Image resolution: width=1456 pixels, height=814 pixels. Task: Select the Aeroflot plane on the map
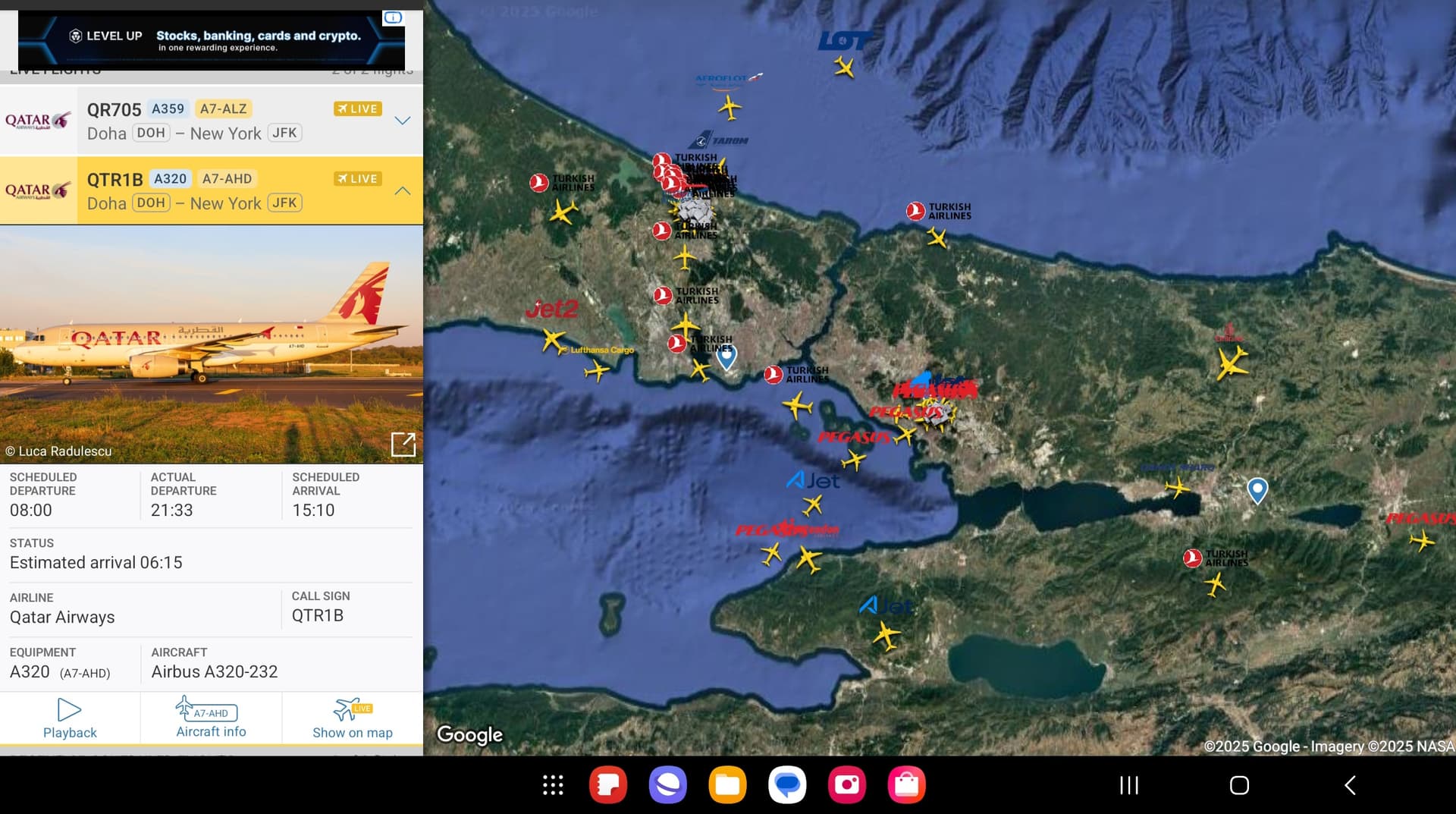[x=730, y=107]
